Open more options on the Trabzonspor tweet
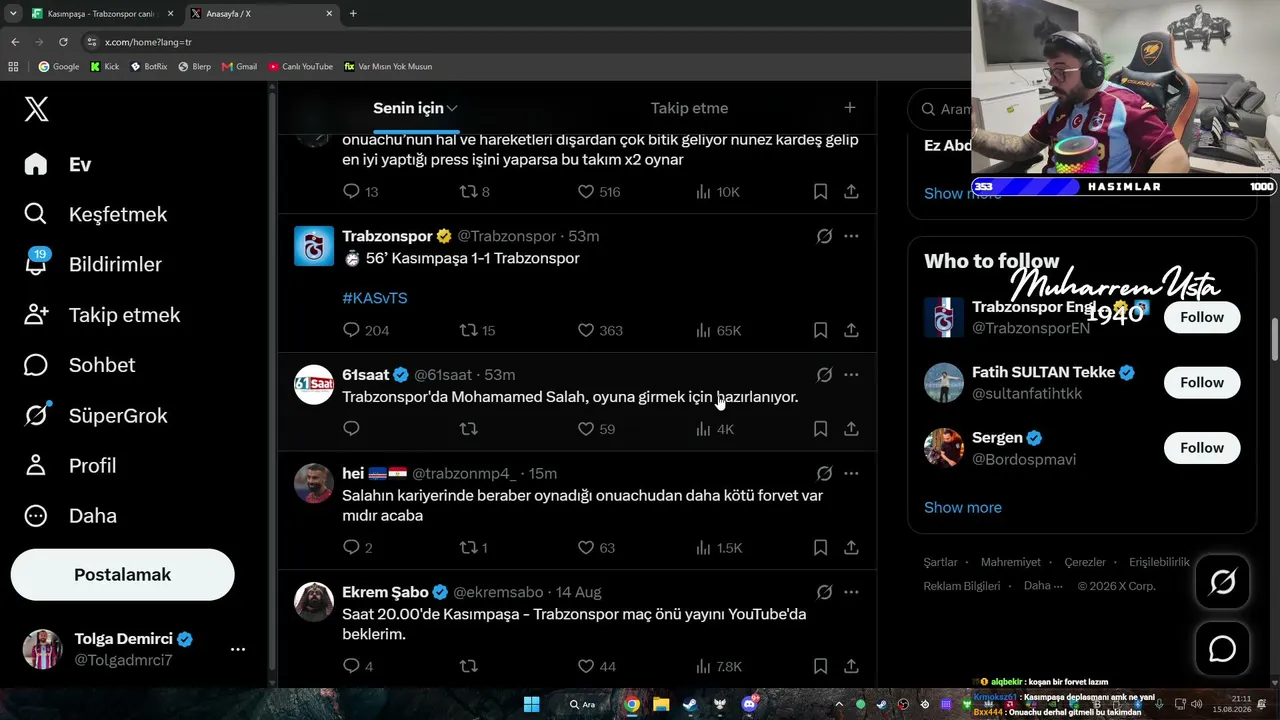 coord(851,236)
